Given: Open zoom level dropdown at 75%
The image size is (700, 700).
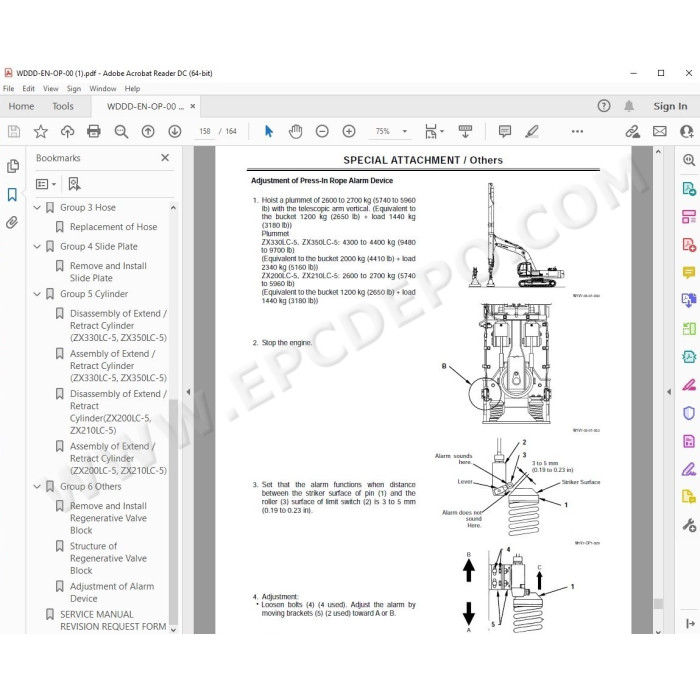Looking at the screenshot, I should [404, 131].
